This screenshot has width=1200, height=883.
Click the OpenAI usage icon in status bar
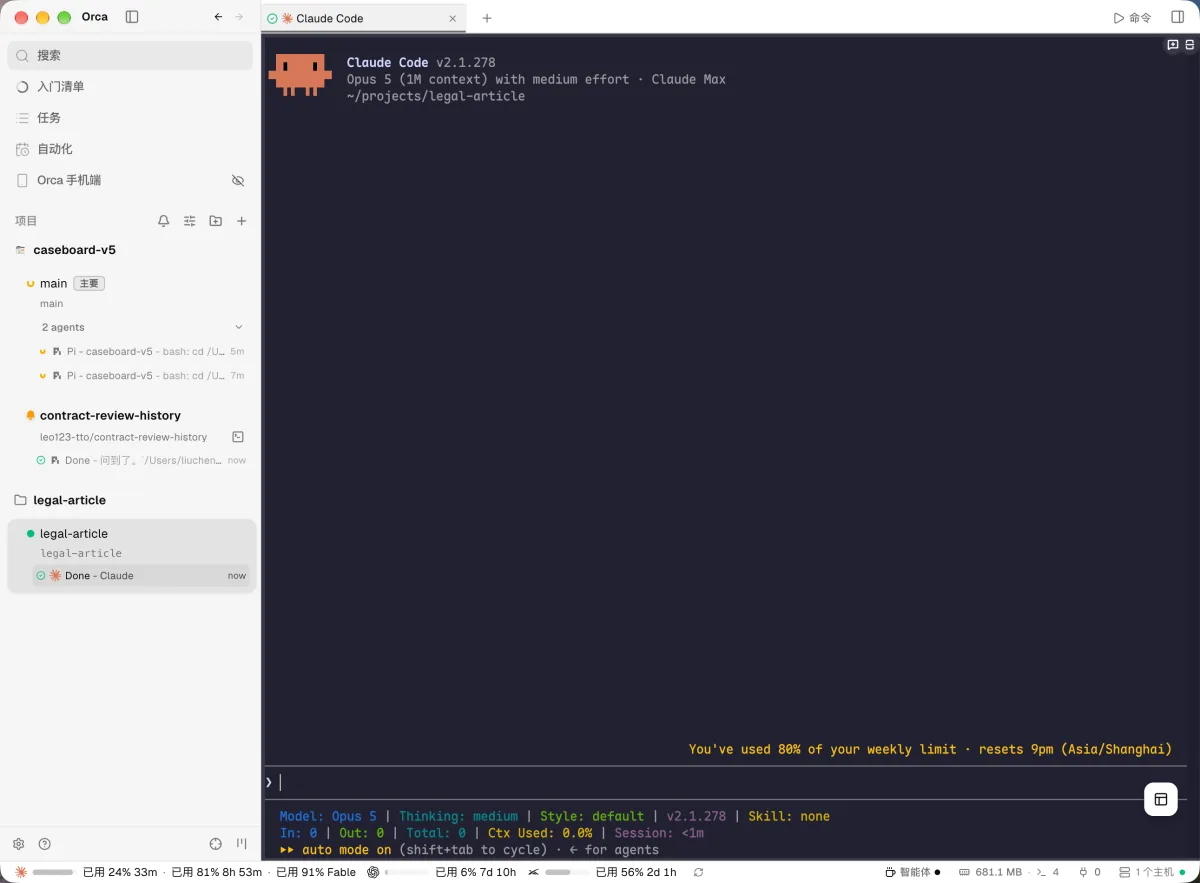tap(373, 872)
